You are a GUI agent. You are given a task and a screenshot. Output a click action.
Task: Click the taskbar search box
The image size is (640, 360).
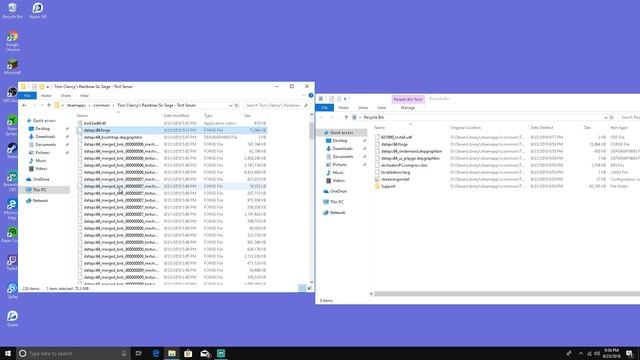point(73,353)
